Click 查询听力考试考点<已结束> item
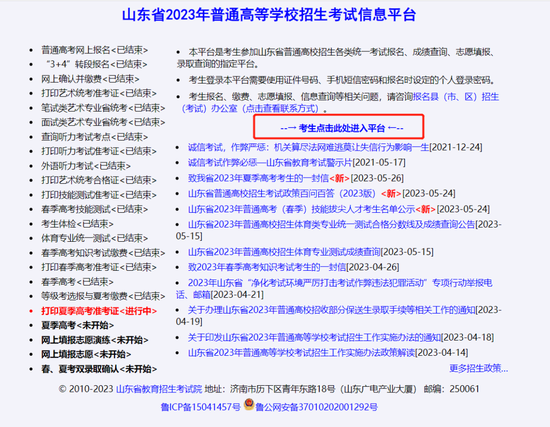Screen dimensions: 550x427 (x=94, y=137)
